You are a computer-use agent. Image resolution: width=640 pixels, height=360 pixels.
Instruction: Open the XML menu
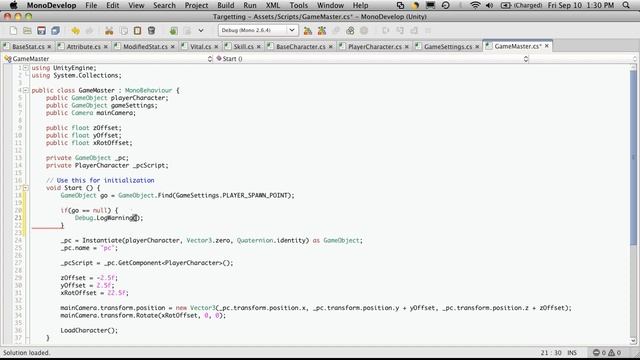(273, 5)
